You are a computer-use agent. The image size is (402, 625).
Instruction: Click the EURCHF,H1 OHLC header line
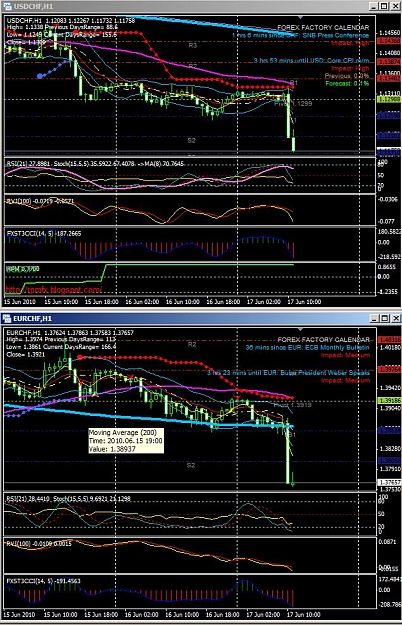click(70, 332)
